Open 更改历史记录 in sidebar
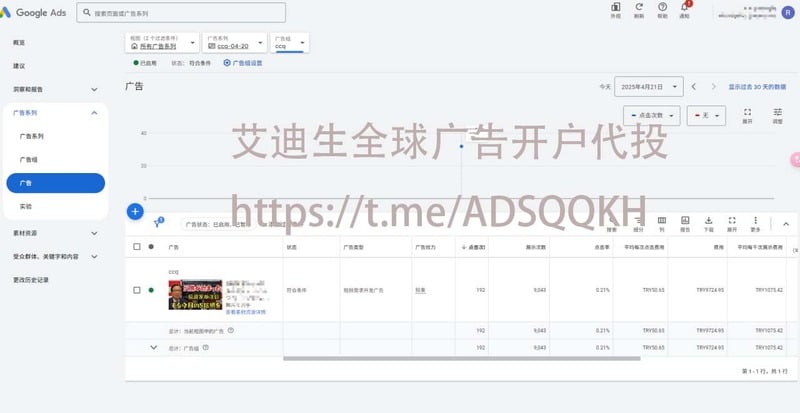The image size is (800, 413). tap(31, 280)
